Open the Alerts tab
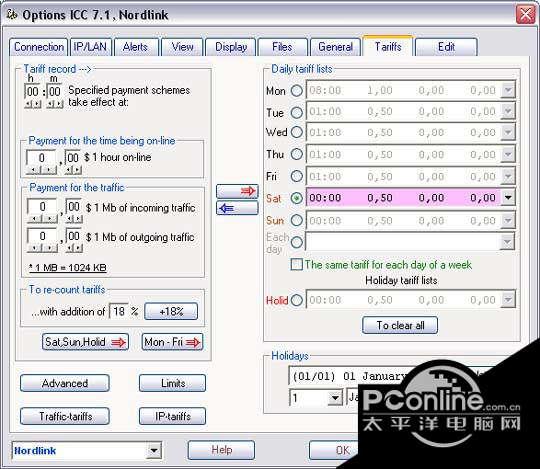540x469 pixels. point(135,47)
